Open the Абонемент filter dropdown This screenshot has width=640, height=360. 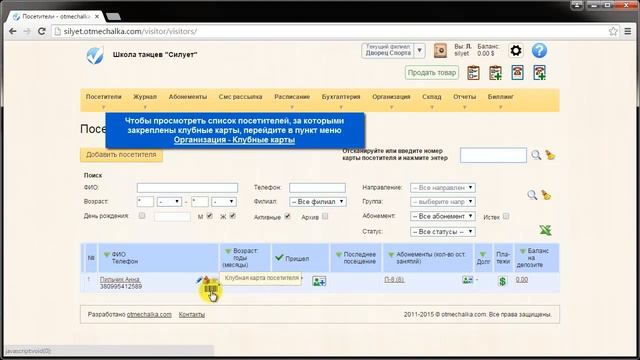[x=443, y=216]
